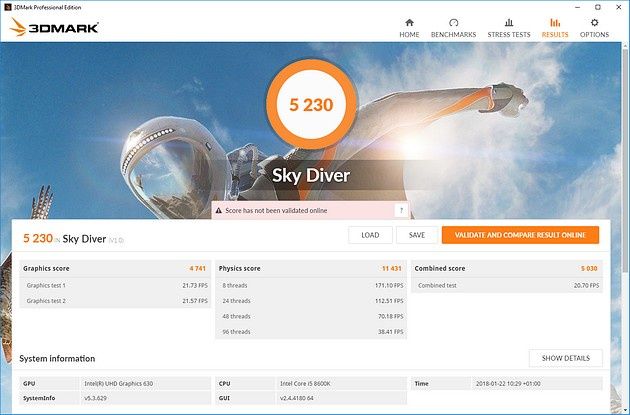The image size is (630, 415).
Task: Select the Combined score row
Action: pos(507,268)
